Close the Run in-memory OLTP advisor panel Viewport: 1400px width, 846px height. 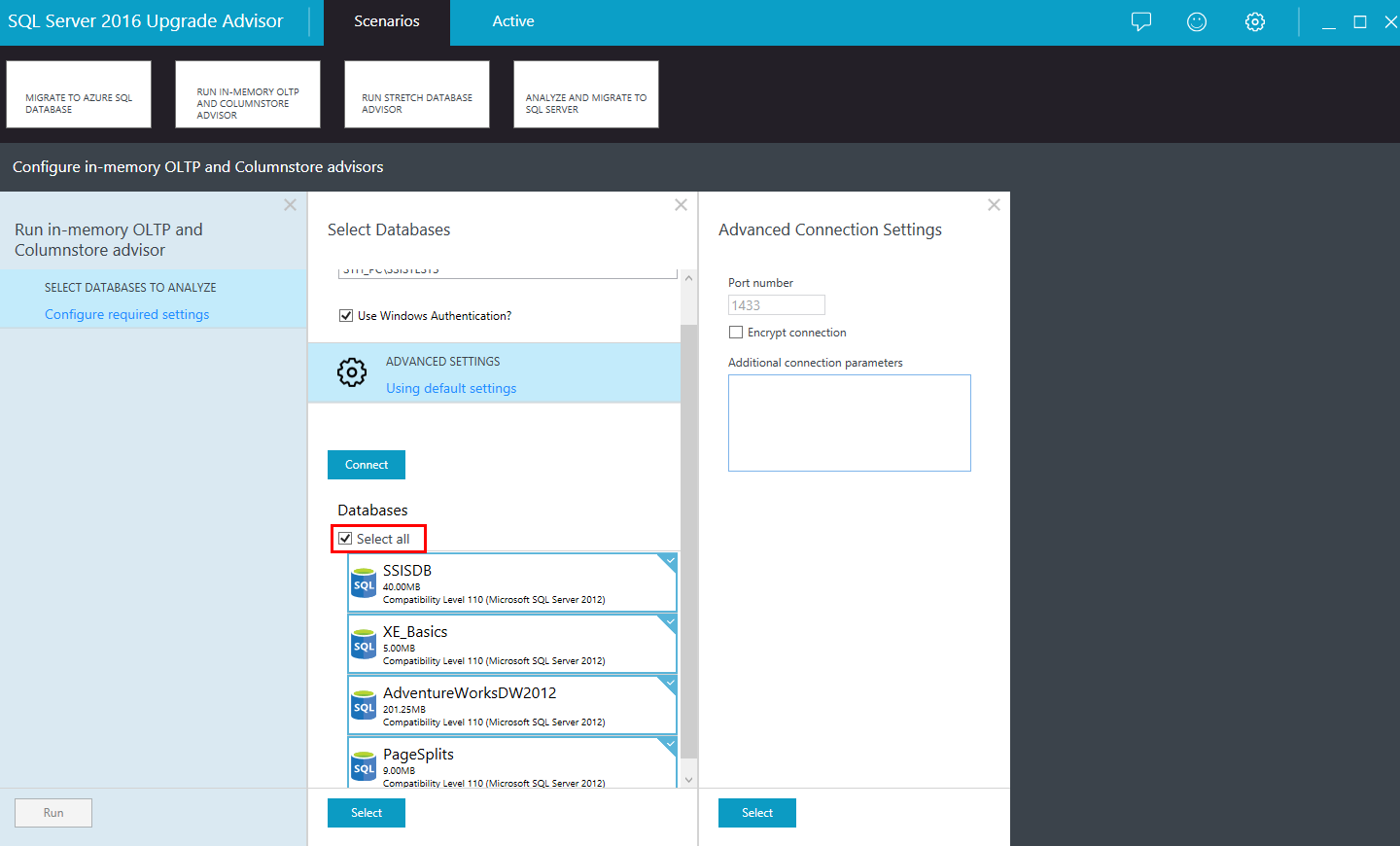click(x=290, y=205)
